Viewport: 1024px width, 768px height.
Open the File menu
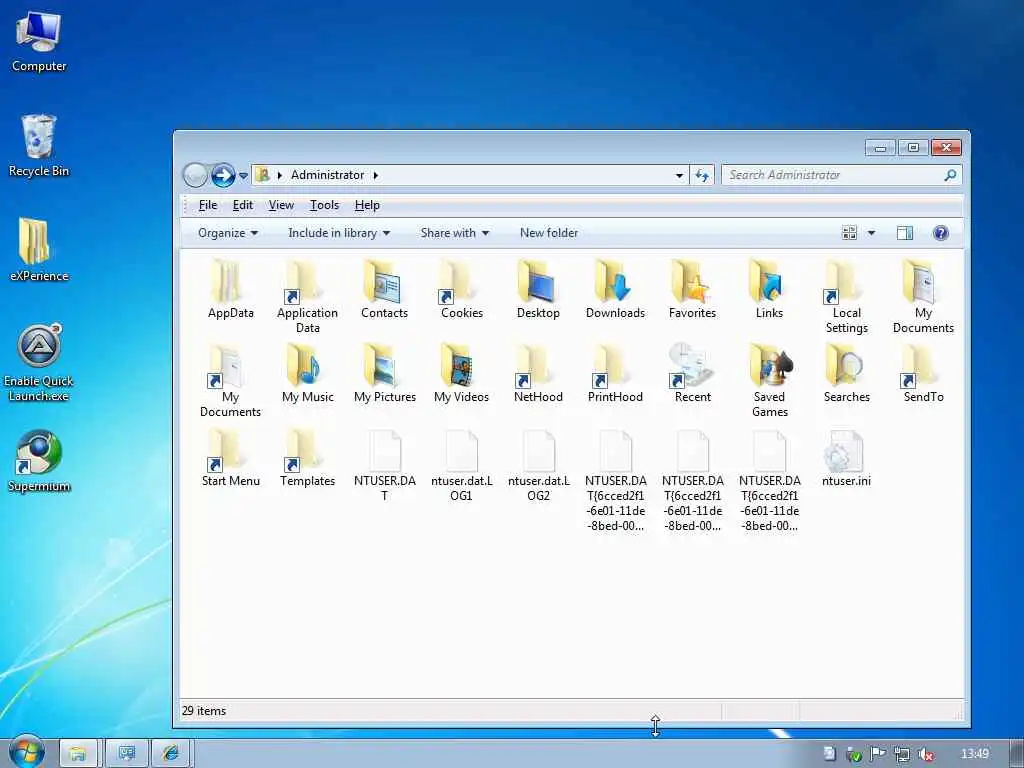[x=208, y=205]
